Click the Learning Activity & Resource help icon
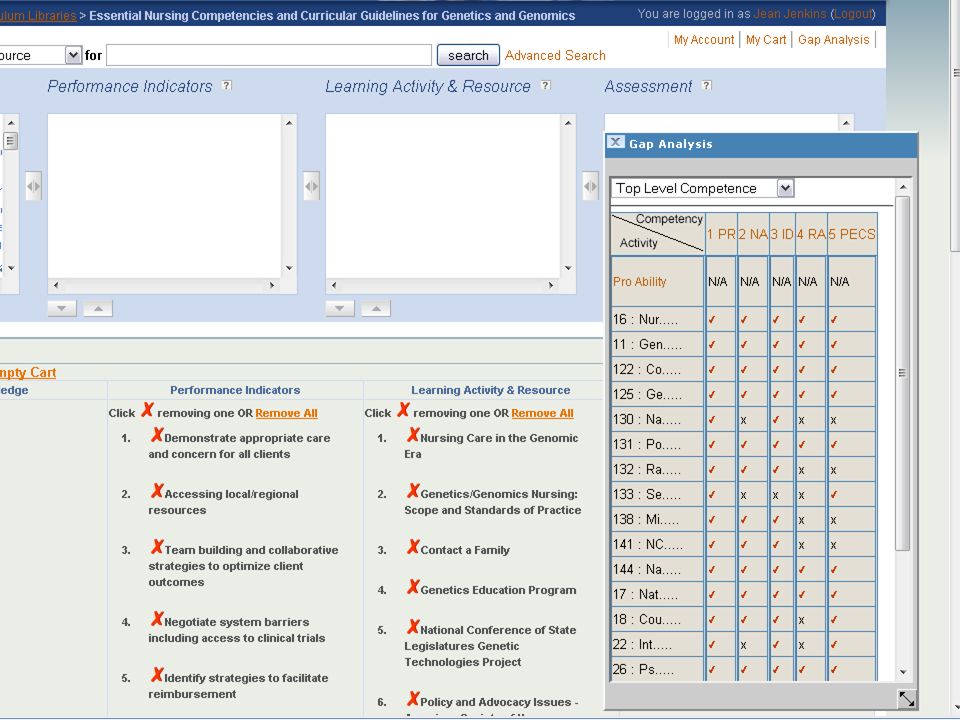 (x=546, y=86)
